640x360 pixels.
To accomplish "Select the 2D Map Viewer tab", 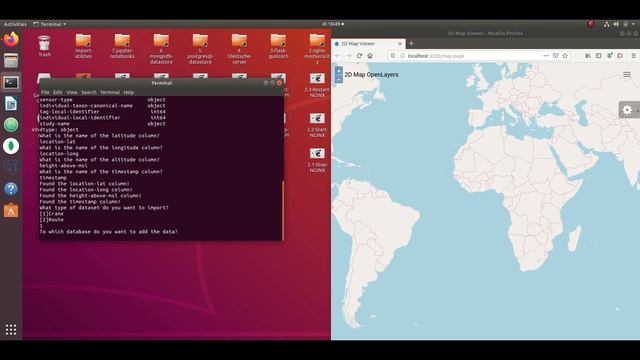I will pos(368,44).
